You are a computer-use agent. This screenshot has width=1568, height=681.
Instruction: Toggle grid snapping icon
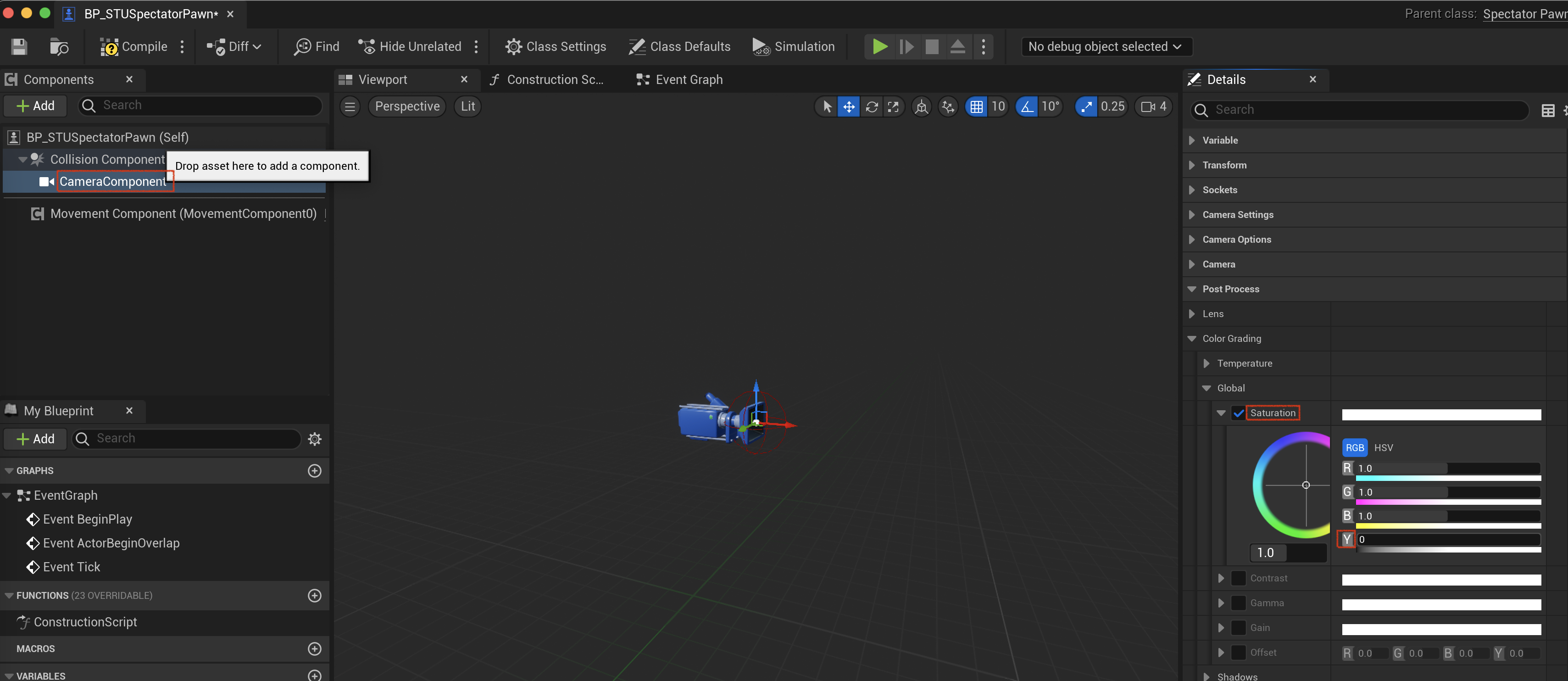pyautogui.click(x=976, y=106)
